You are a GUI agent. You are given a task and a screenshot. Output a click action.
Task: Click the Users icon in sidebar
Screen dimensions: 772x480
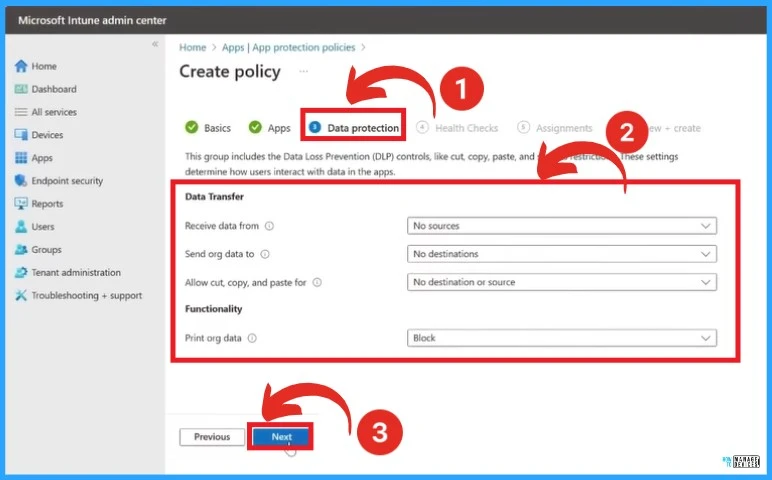(x=21, y=226)
